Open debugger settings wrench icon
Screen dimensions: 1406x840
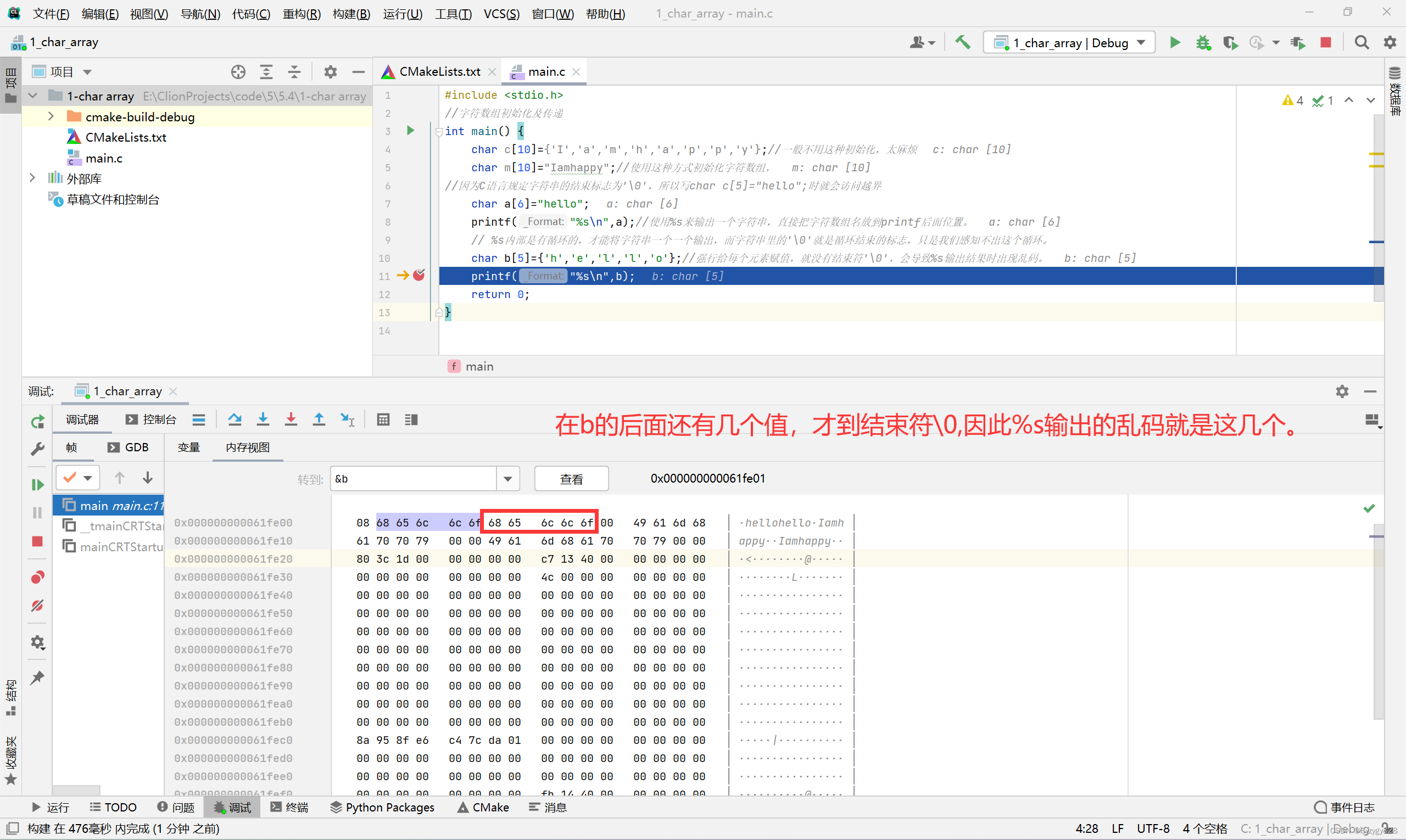[37, 449]
